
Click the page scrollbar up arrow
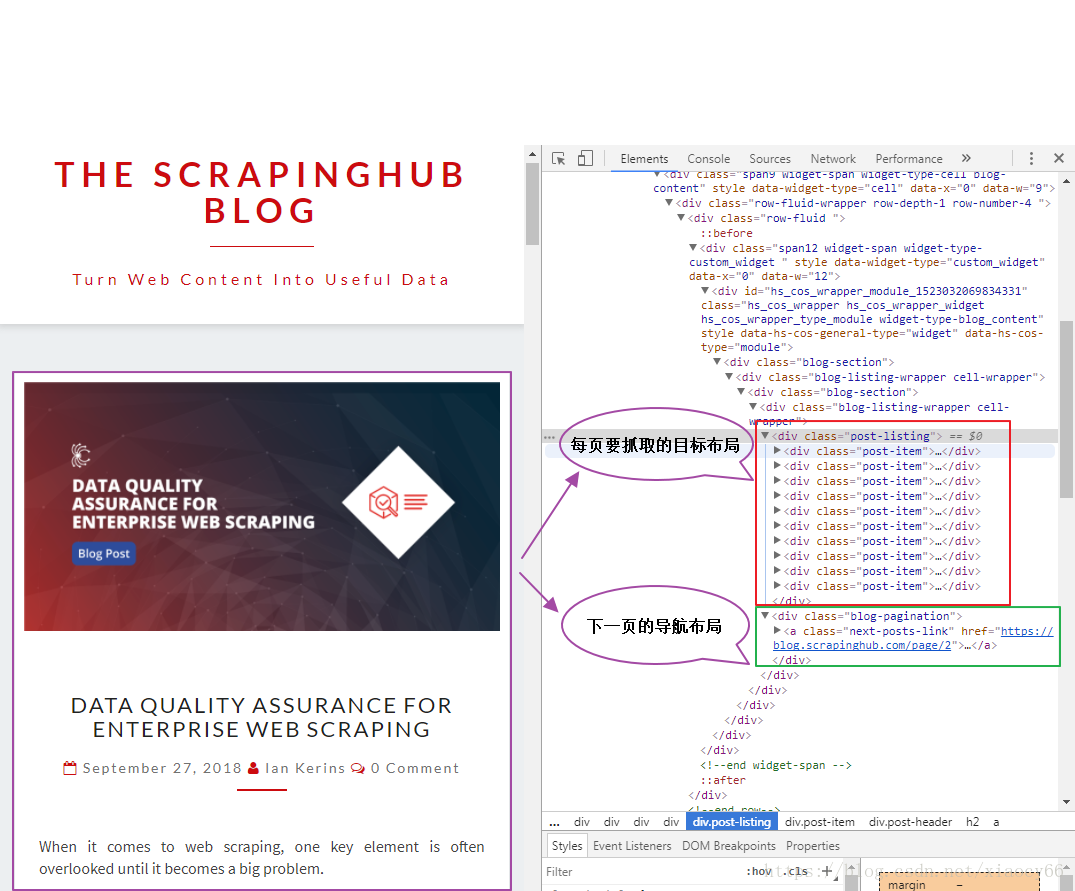coord(532,155)
